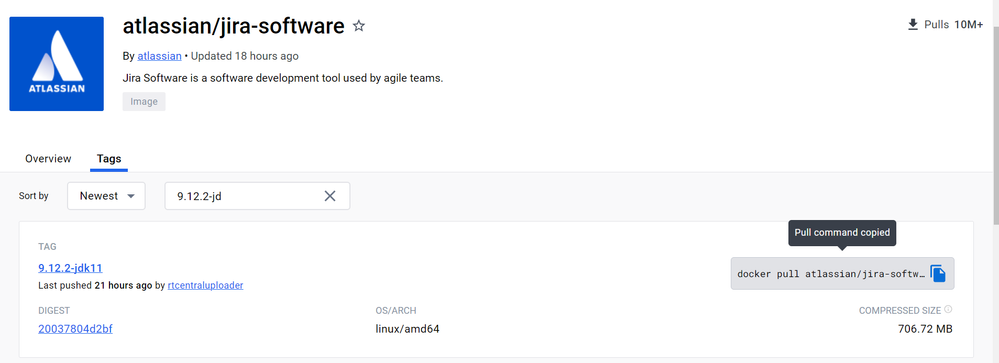Click the atlassian/jira-software title
Viewport: 999px width, 363px height.
coord(233,26)
